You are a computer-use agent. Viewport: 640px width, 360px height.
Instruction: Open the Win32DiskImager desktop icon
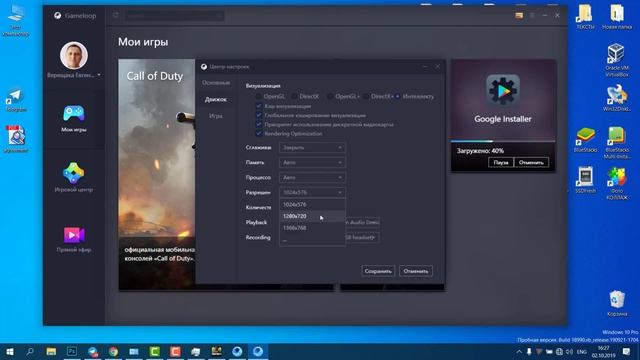point(616,98)
